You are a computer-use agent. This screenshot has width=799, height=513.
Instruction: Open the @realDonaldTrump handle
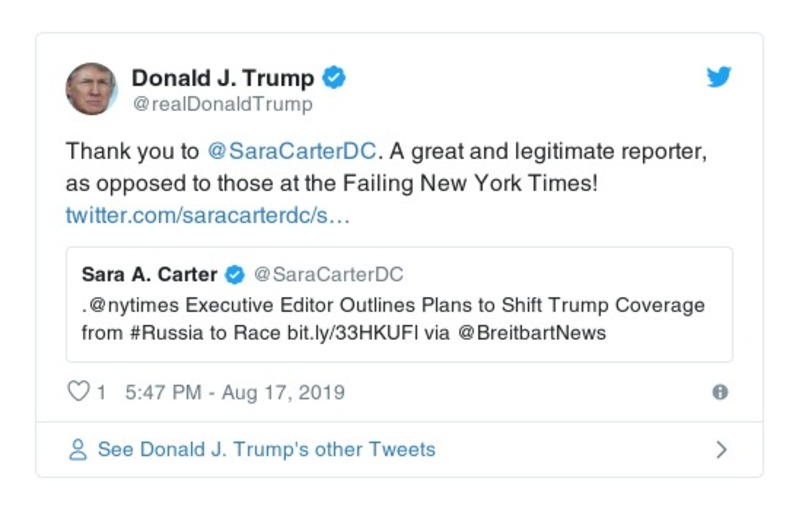click(x=222, y=104)
